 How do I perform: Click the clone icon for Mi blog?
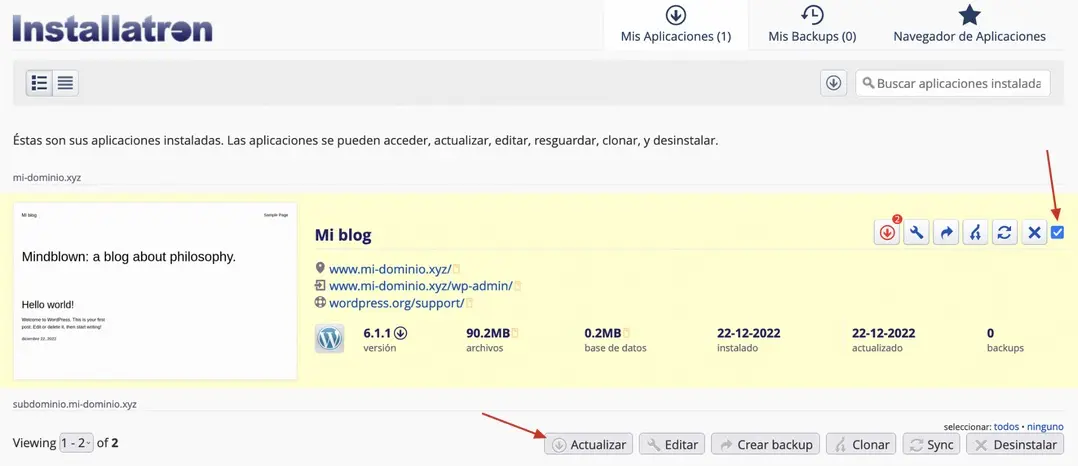tap(975, 233)
